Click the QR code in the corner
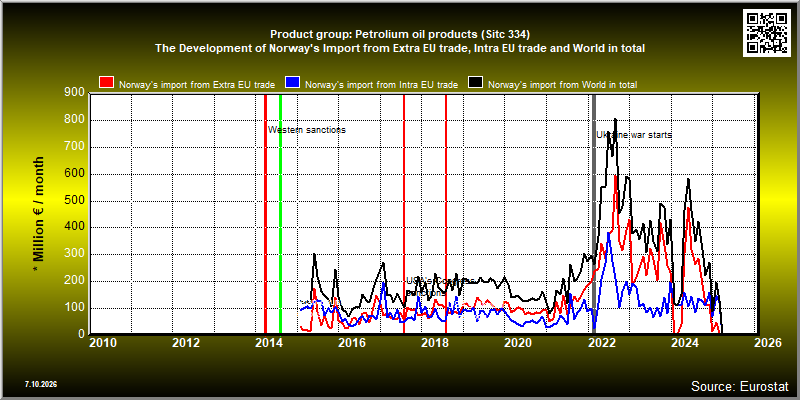The image size is (800, 400). (767, 32)
